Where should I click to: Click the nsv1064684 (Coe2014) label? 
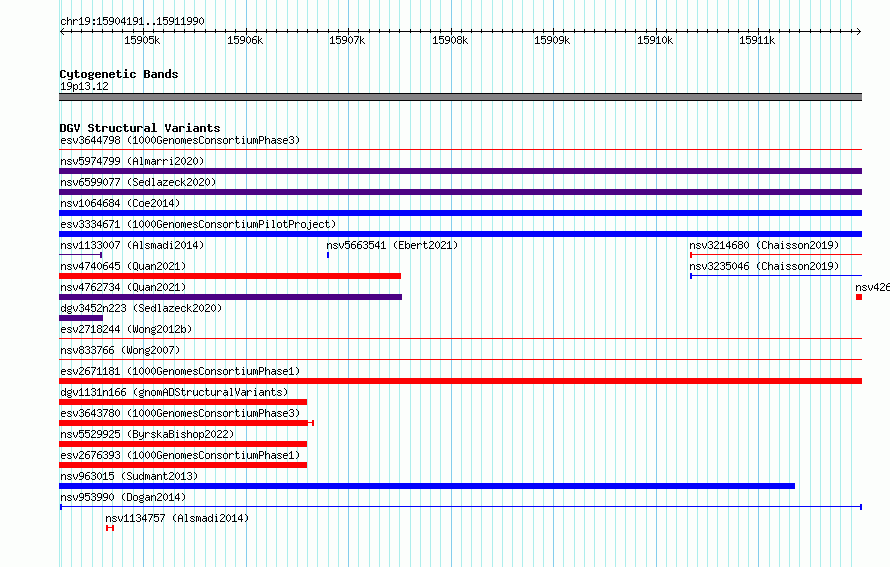click(x=120, y=203)
